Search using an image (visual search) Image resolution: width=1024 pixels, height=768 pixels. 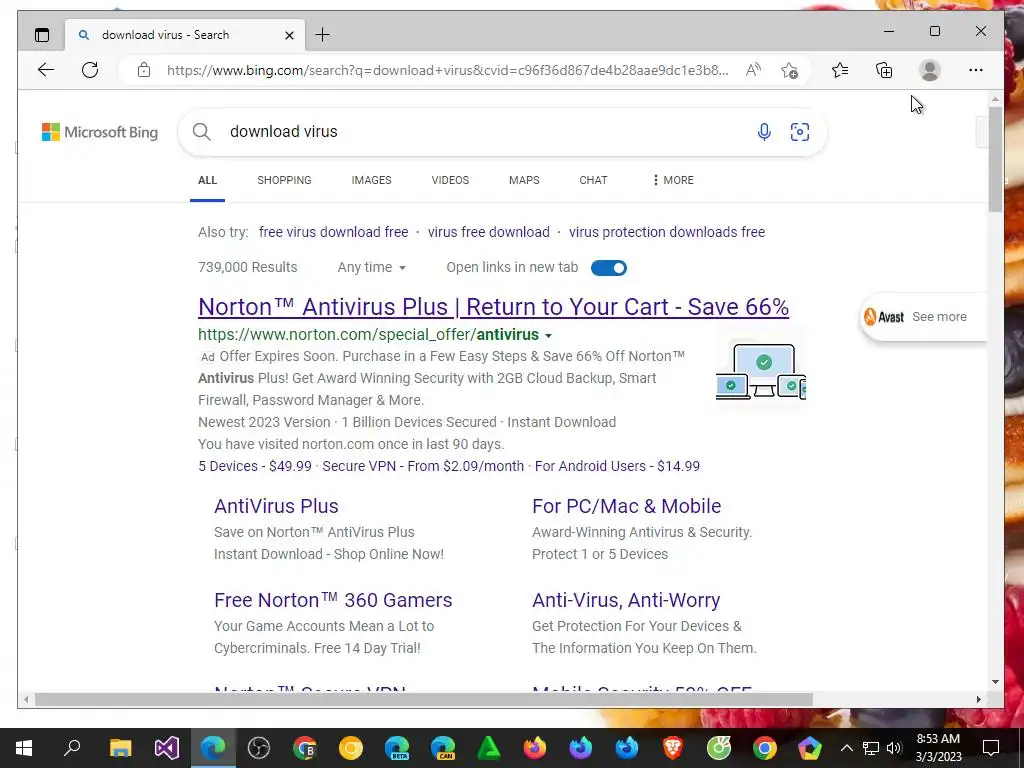click(799, 132)
